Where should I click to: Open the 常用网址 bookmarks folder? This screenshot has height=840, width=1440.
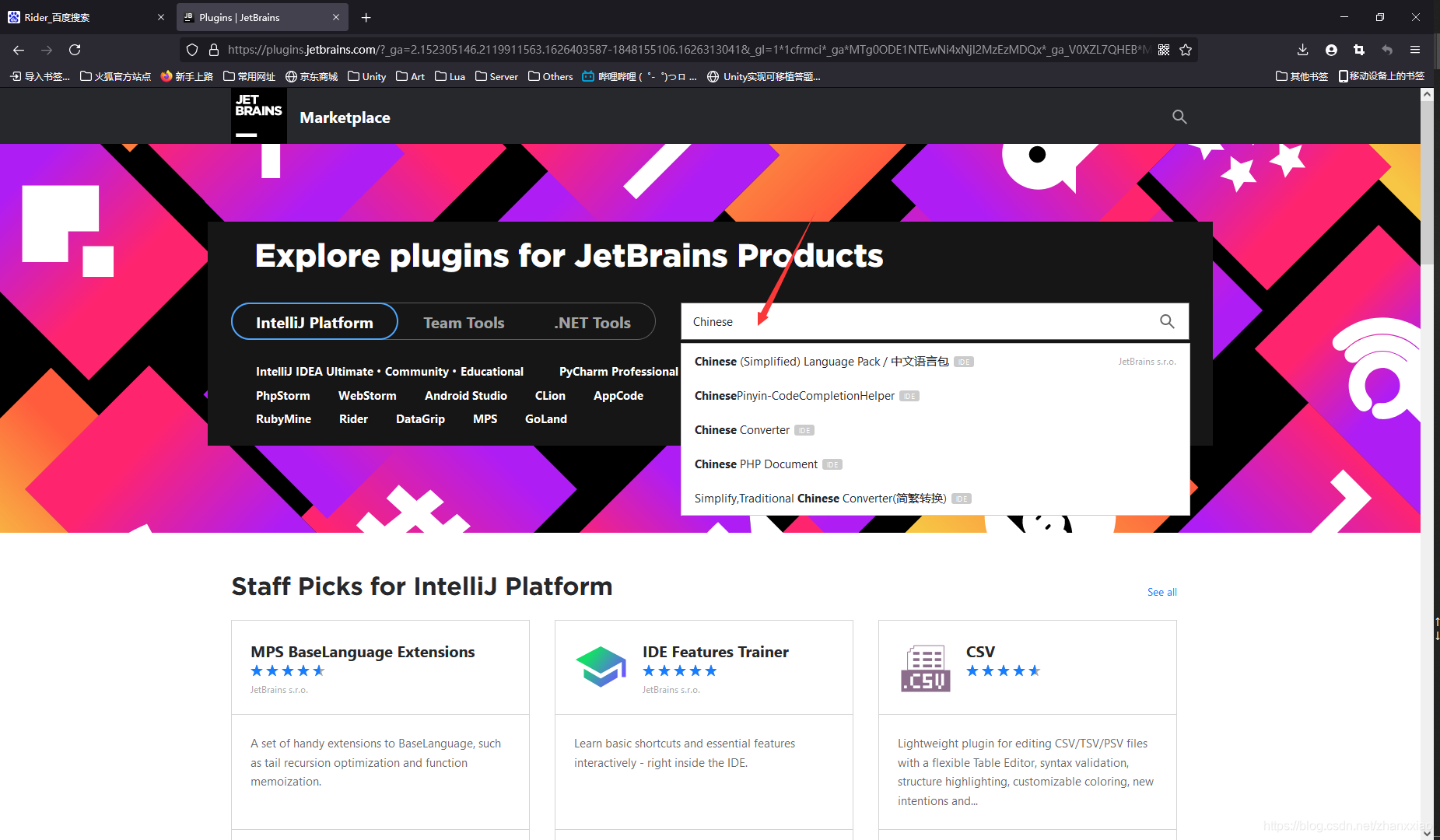(249, 76)
